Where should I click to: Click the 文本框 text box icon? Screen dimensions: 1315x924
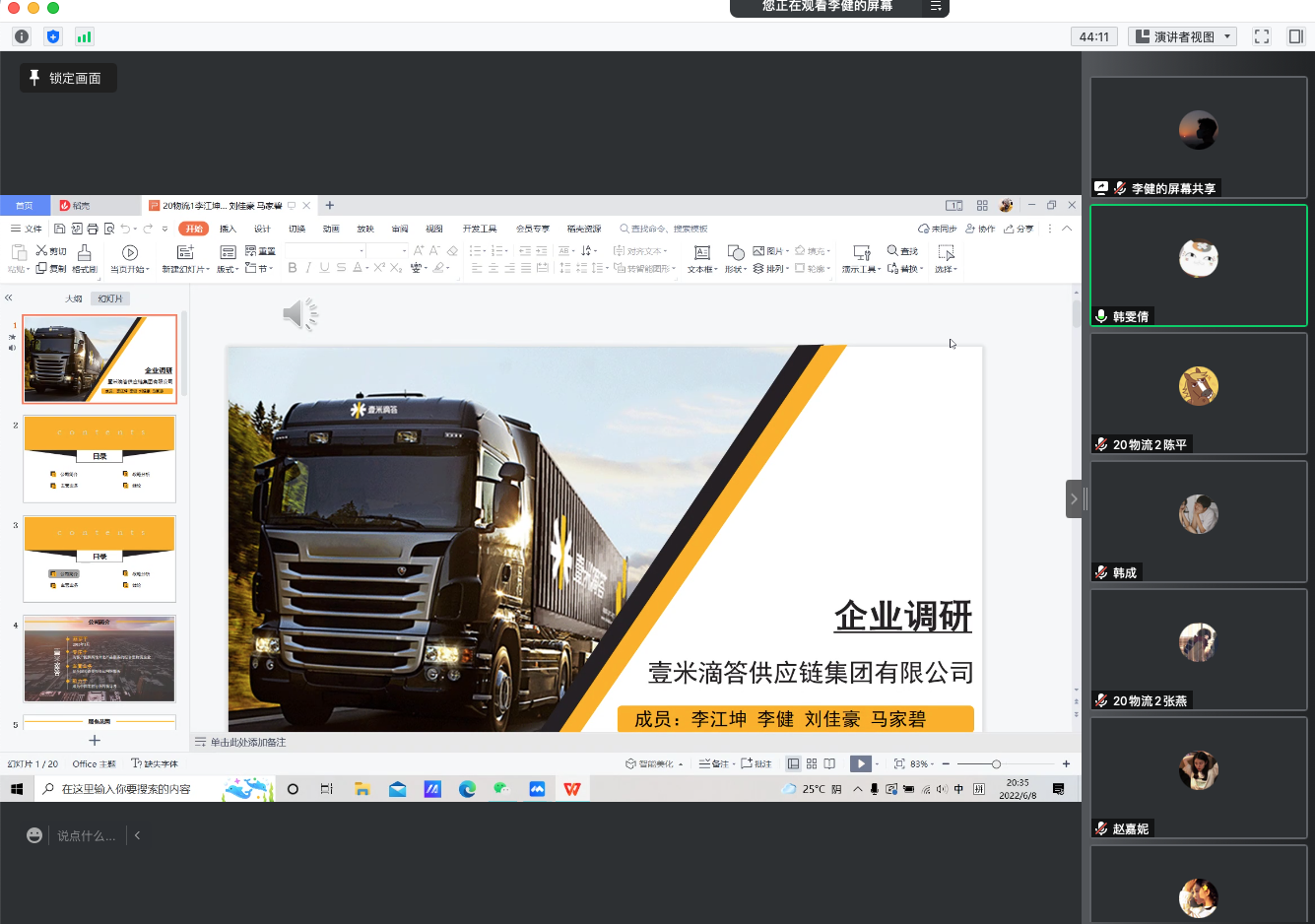point(701,253)
